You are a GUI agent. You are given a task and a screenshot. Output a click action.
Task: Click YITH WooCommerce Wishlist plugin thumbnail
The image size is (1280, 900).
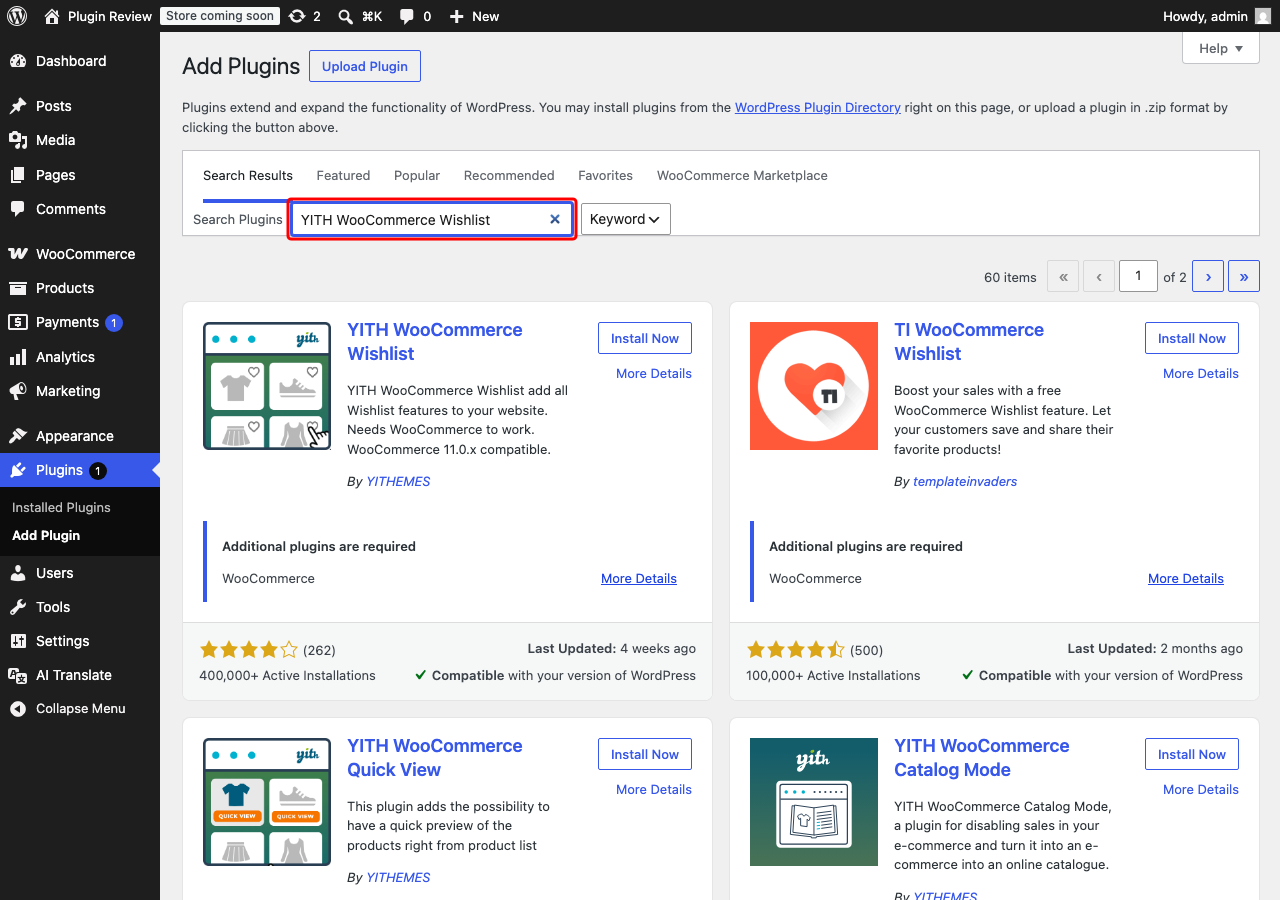(x=267, y=386)
